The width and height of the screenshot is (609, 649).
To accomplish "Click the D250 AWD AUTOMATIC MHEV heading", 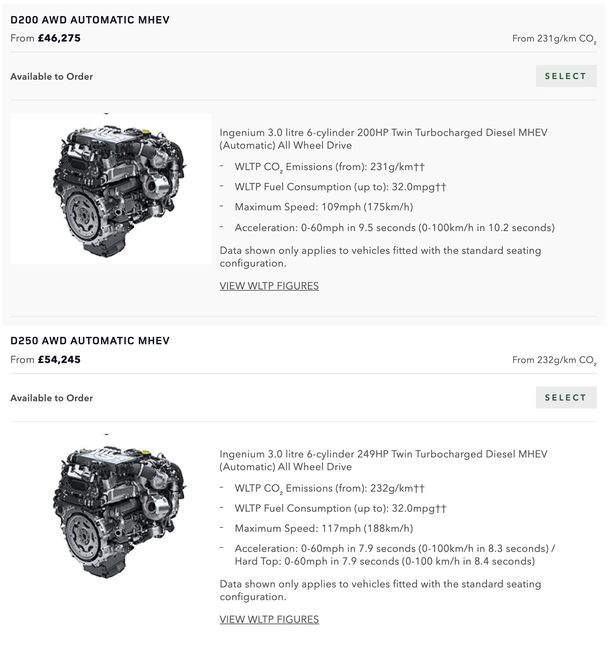I will (90, 341).
